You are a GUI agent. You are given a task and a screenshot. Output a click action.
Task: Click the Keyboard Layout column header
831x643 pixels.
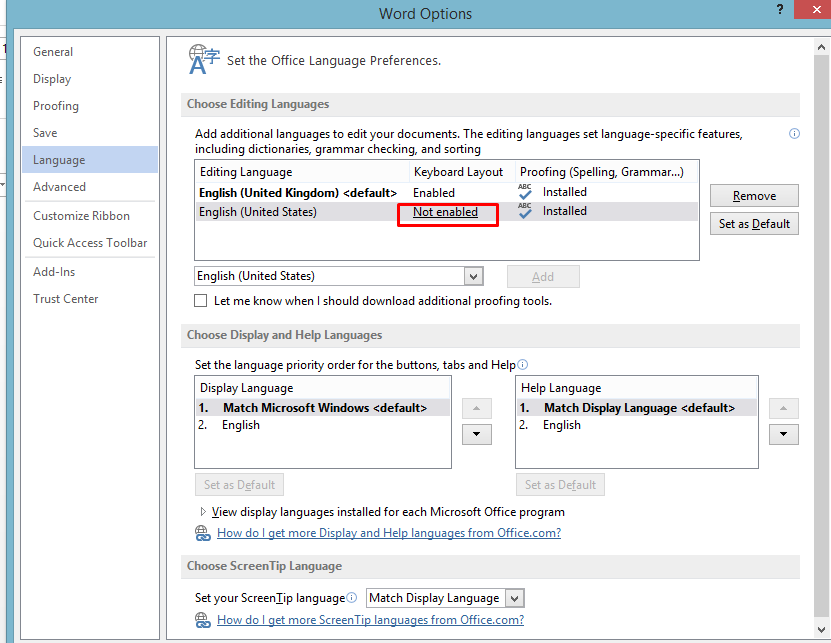(463, 172)
